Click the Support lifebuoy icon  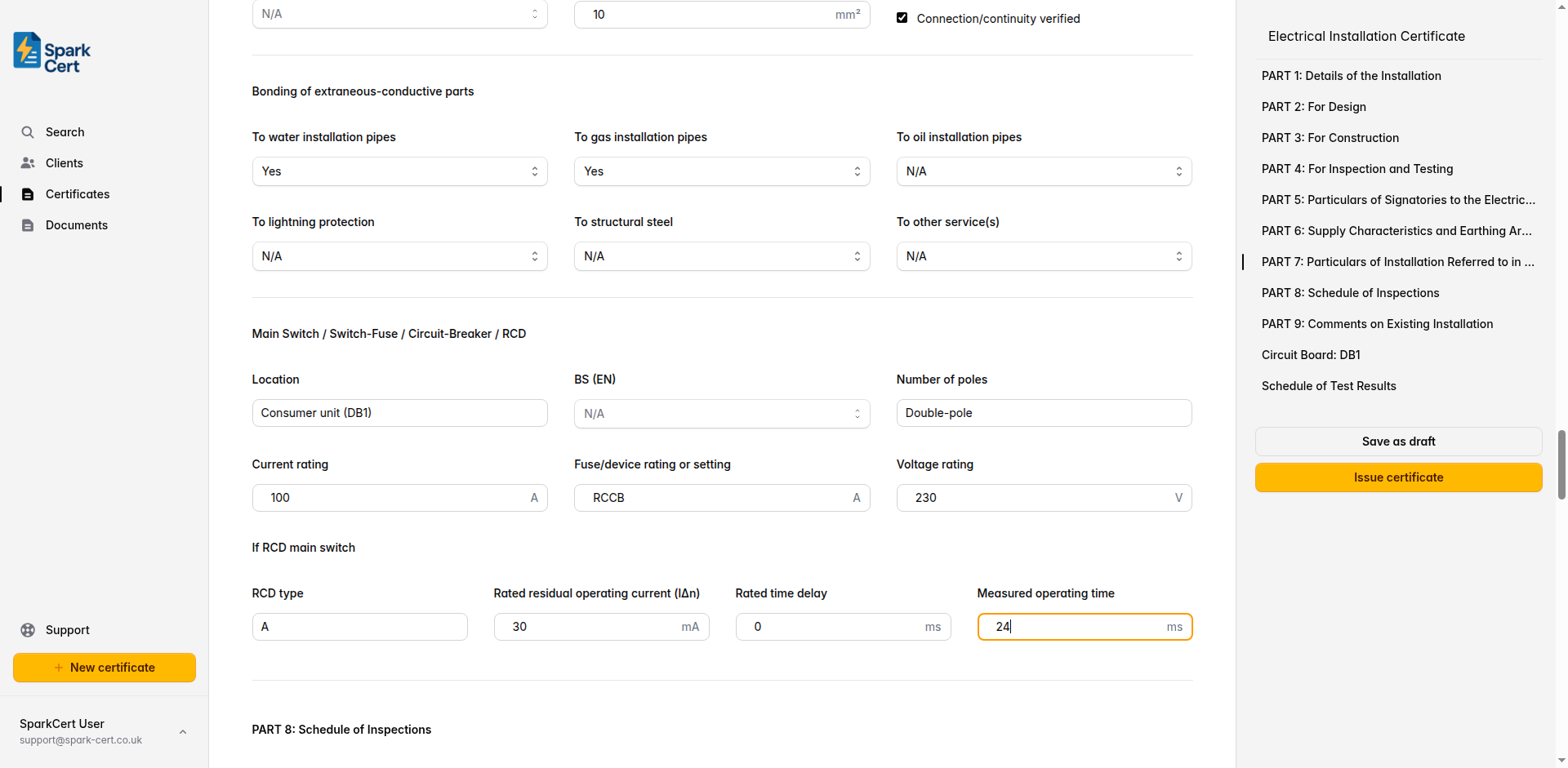(28, 630)
